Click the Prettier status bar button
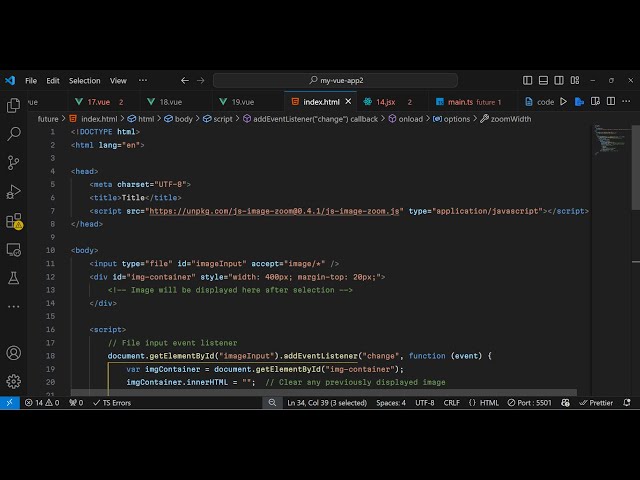 597,403
